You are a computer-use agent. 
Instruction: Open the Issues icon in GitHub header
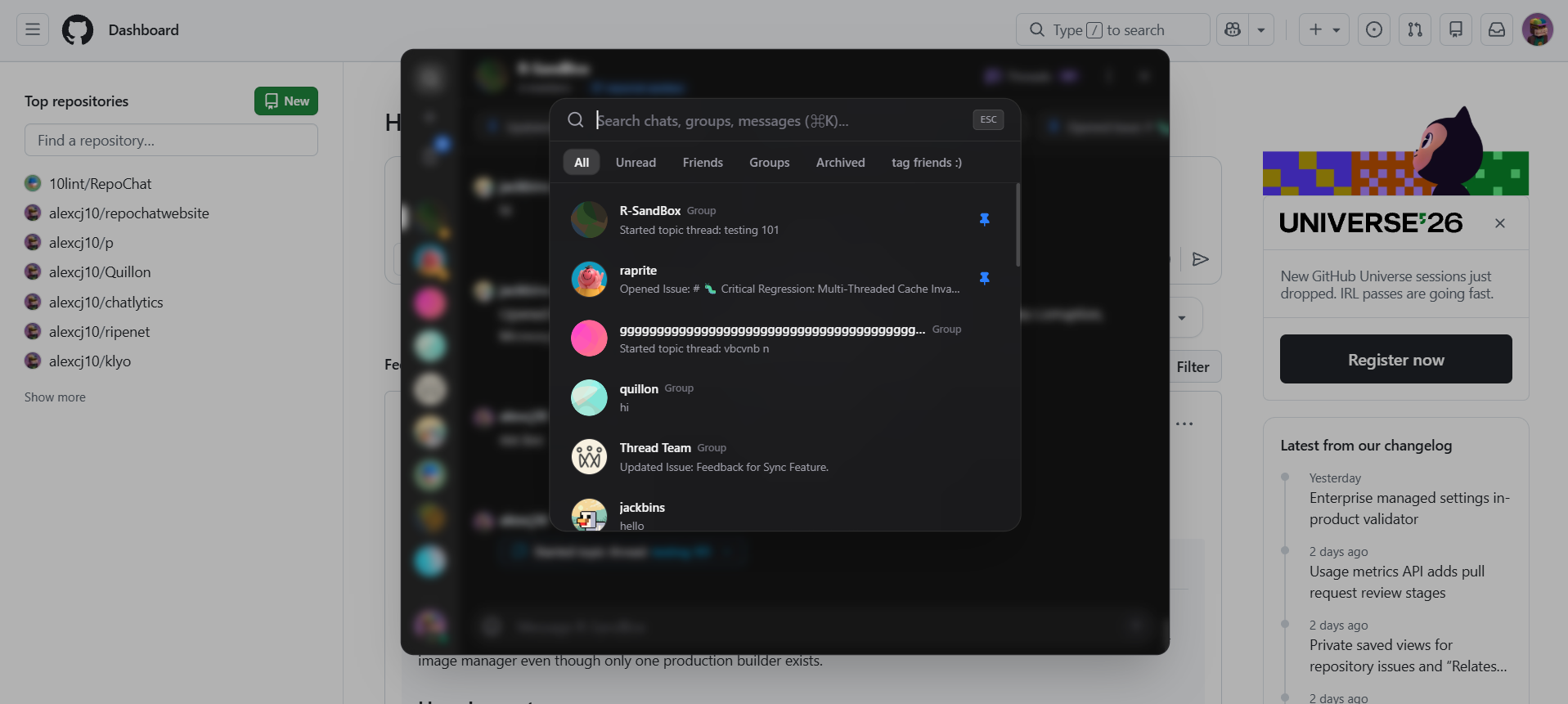(1374, 29)
